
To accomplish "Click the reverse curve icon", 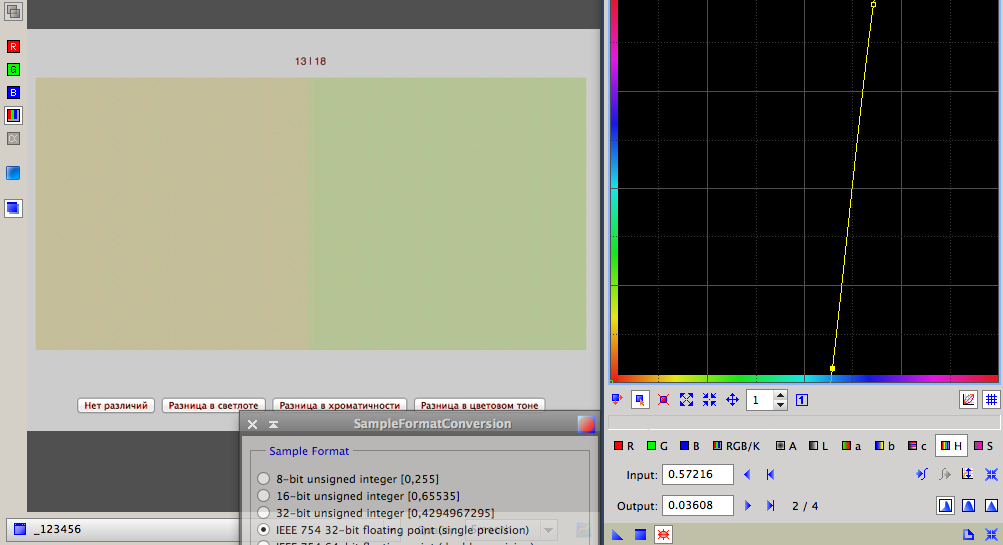I will pyautogui.click(x=968, y=475).
